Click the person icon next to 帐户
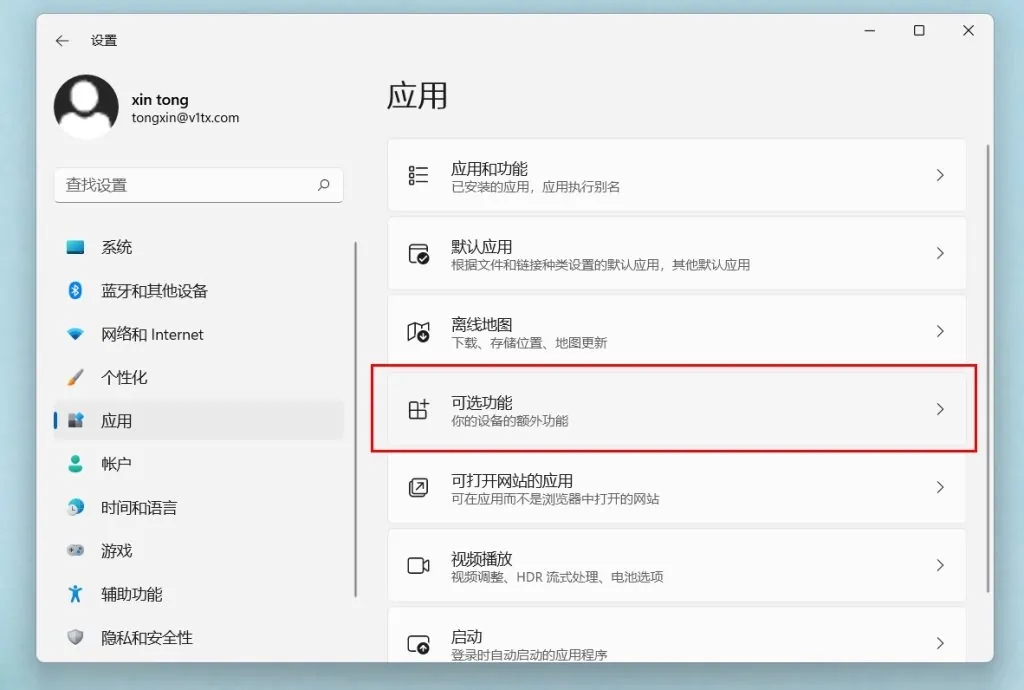The height and width of the screenshot is (690, 1024). [x=75, y=464]
